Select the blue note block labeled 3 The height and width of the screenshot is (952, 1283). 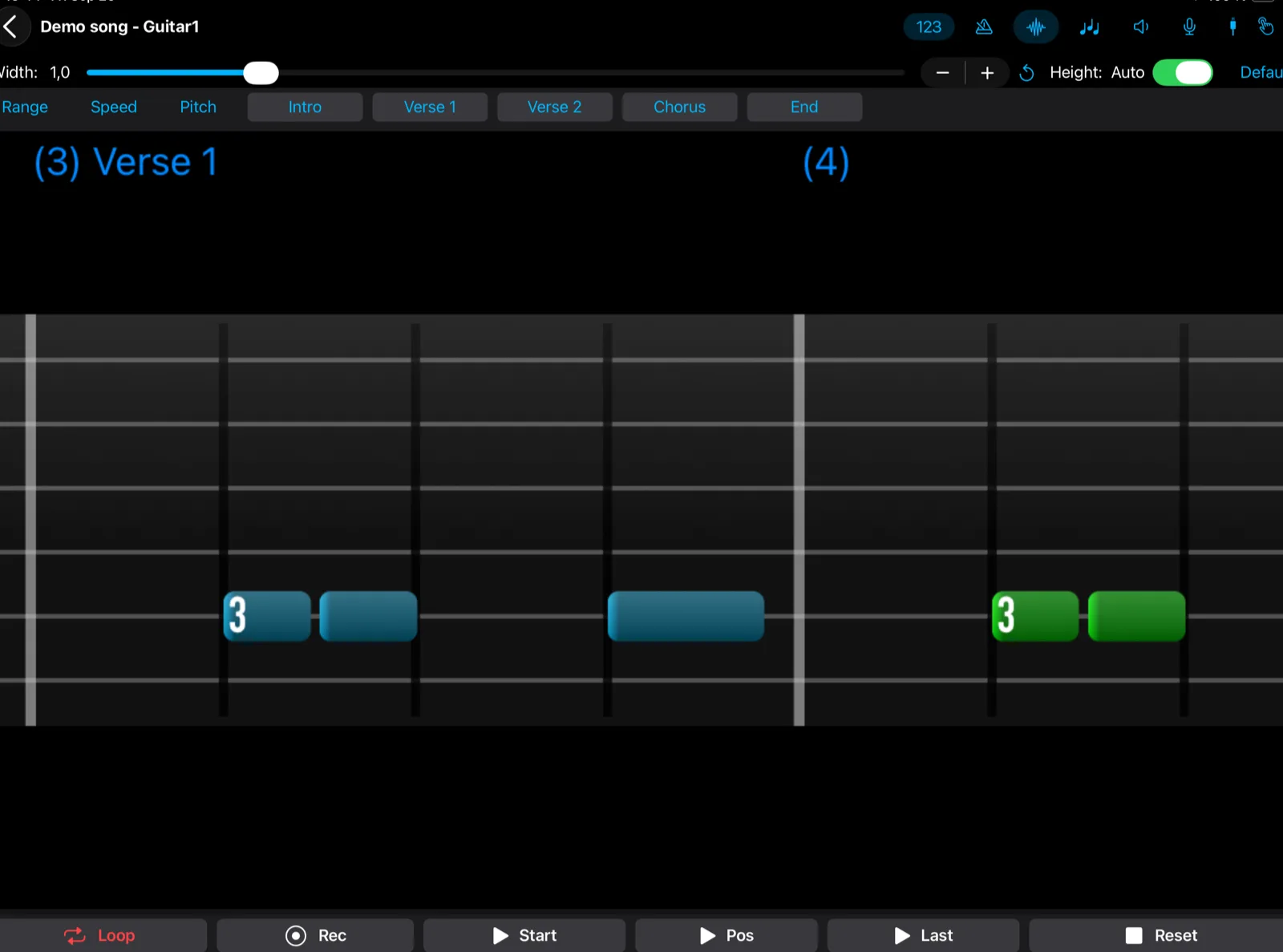pos(267,616)
